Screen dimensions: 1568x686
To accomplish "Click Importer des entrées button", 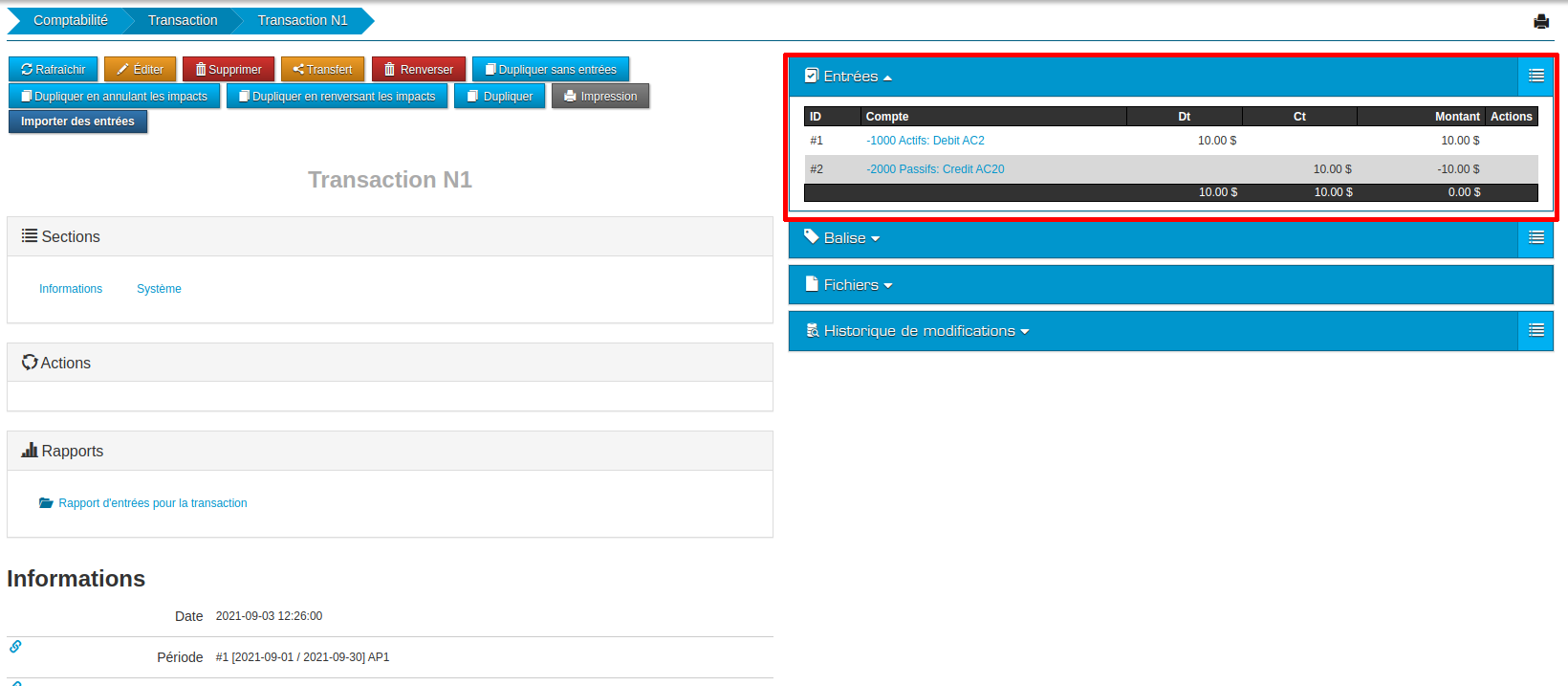I will 77,122.
